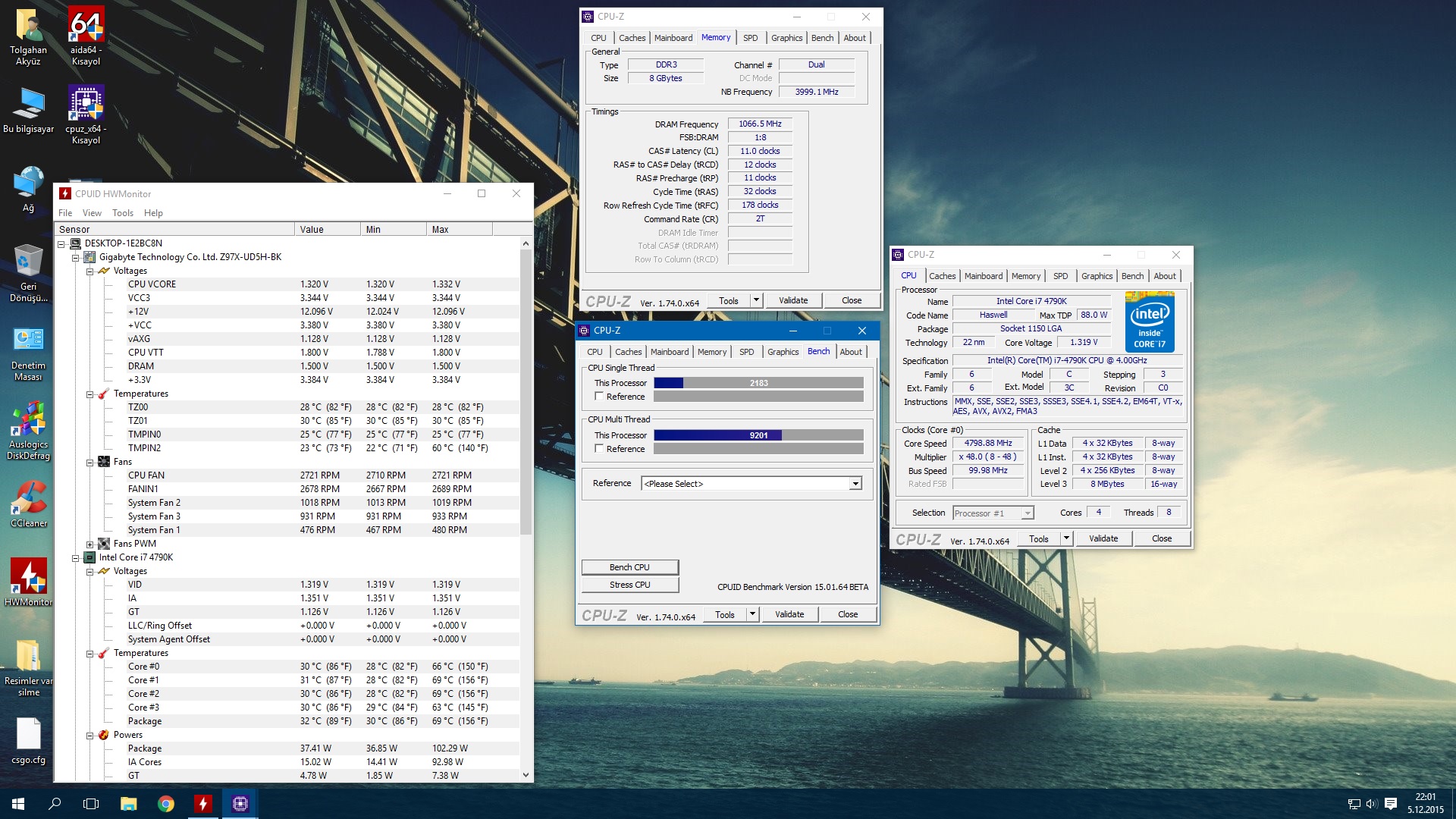Viewport: 1456px width, 819px height.
Task: Open HWMonitor View menu
Action: pyautogui.click(x=92, y=213)
